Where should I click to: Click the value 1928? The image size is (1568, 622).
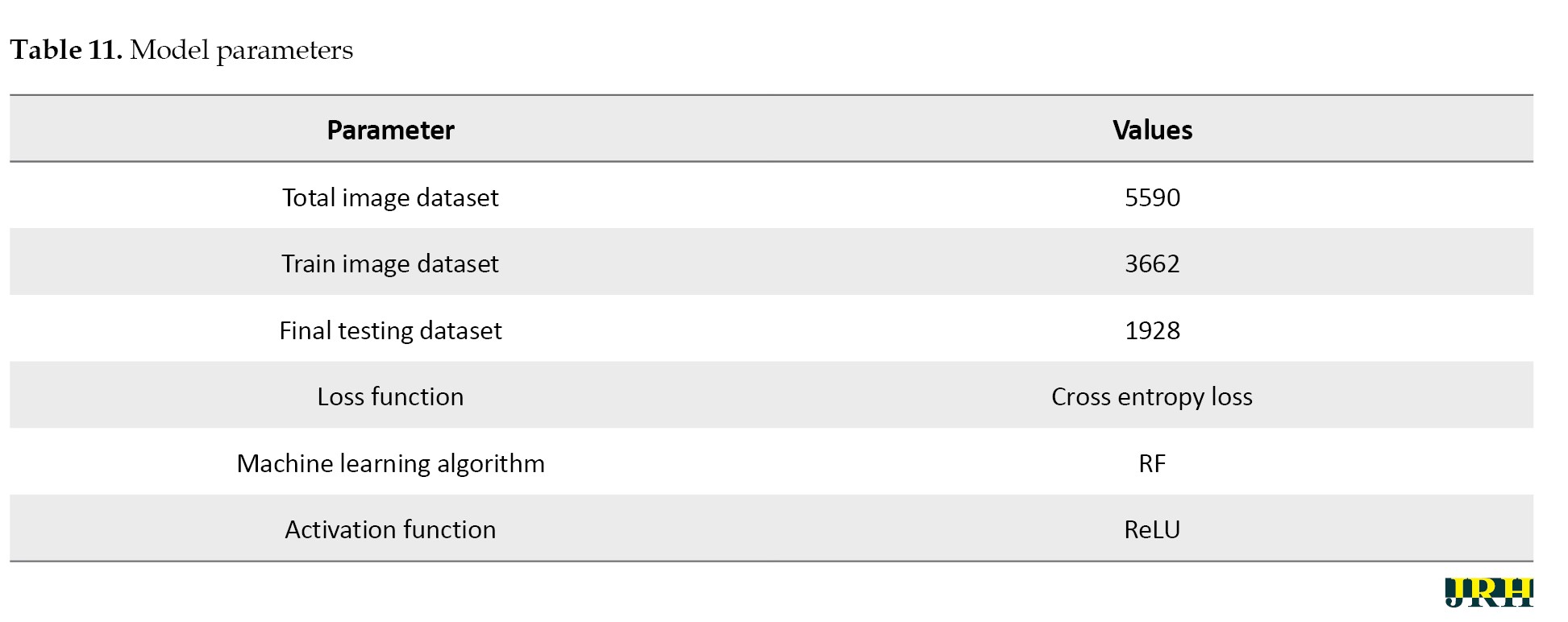pos(1151,330)
